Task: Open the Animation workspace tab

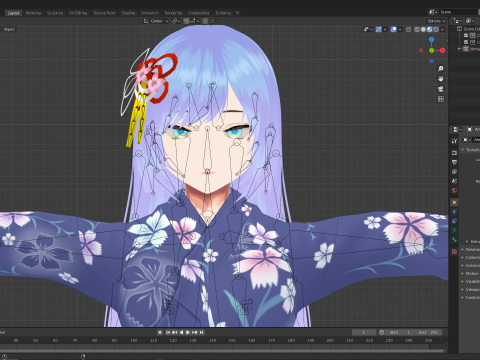Action: [150, 13]
